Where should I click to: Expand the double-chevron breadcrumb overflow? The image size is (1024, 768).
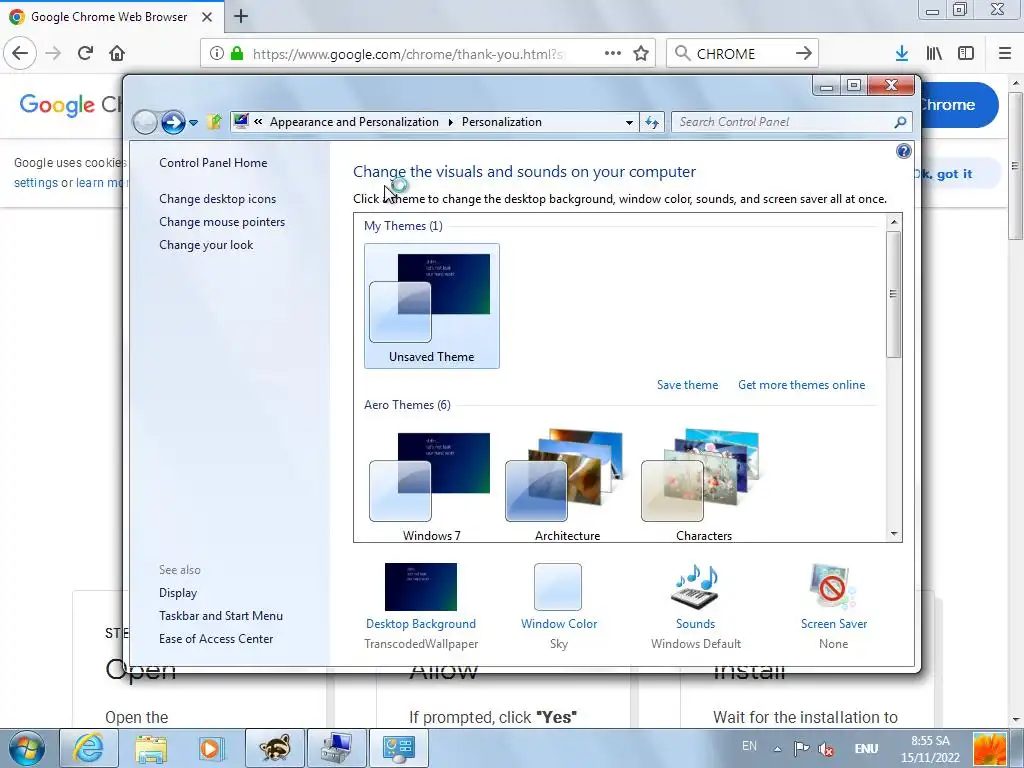(259, 121)
